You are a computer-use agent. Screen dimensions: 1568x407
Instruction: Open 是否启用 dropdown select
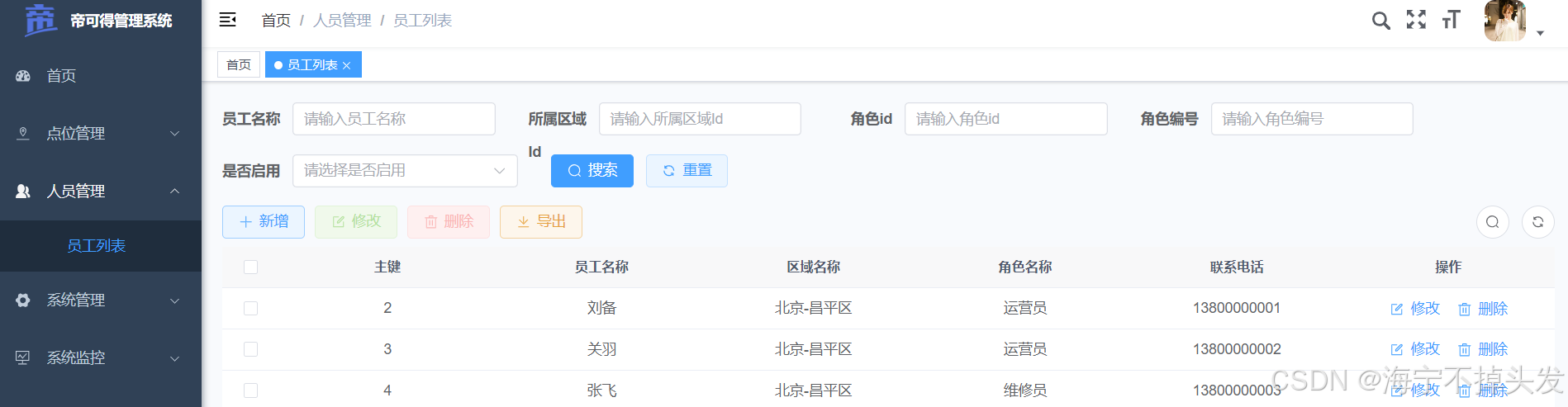[405, 171]
